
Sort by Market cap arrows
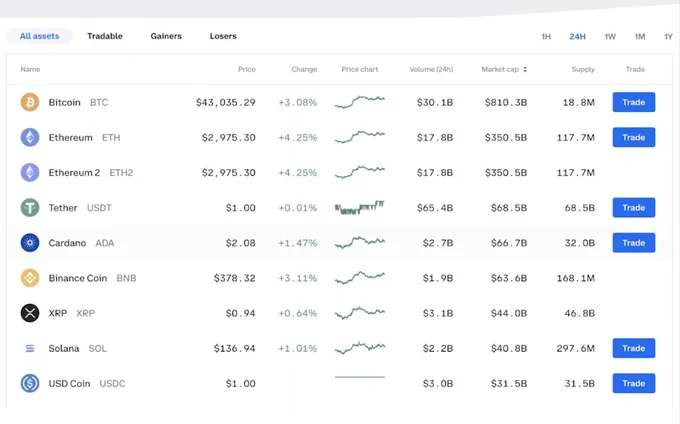coord(525,69)
